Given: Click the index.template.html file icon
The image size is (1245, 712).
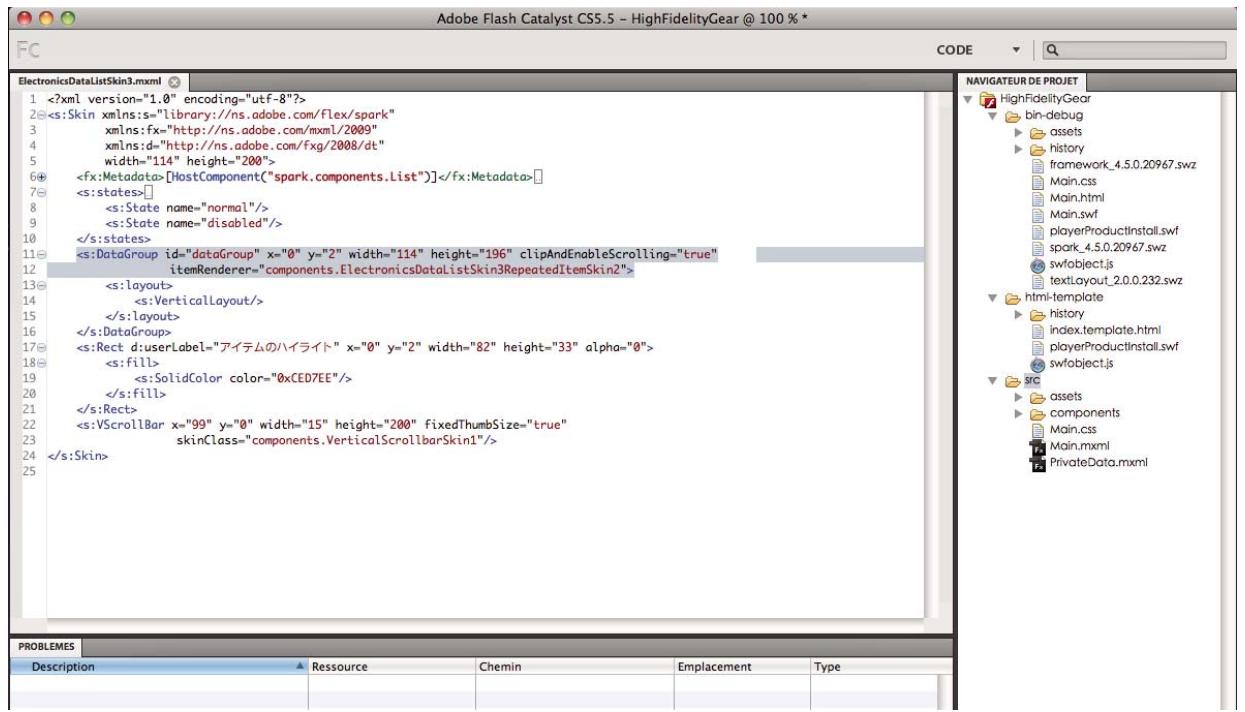Looking at the screenshot, I should pos(1038,329).
